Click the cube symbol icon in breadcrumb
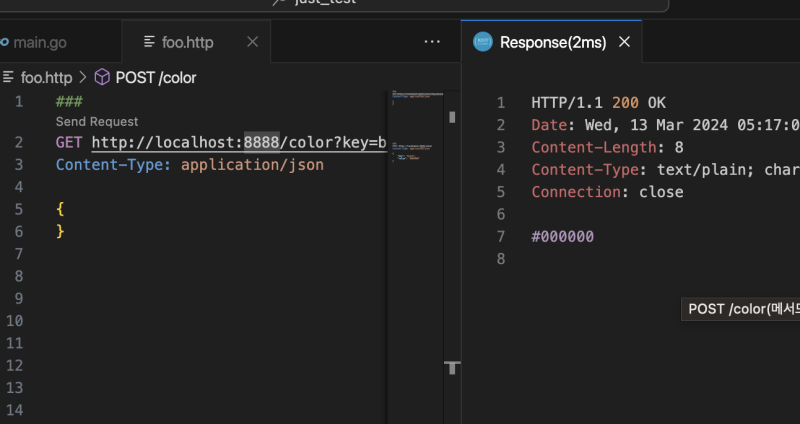The height and width of the screenshot is (424, 800). (101, 76)
